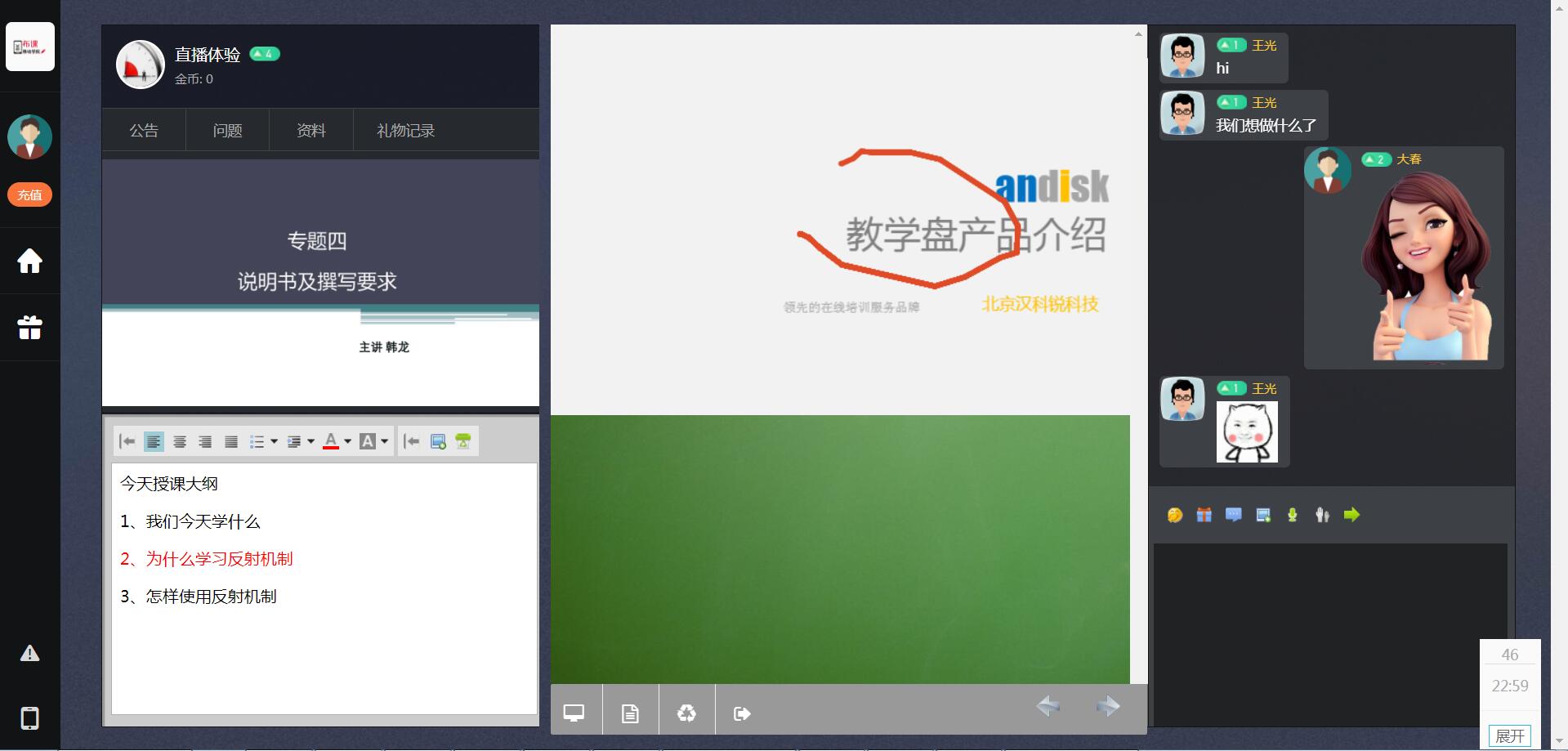Open the text background color dropdown arrow
Viewport: 1568px width, 751px height.
385,442
